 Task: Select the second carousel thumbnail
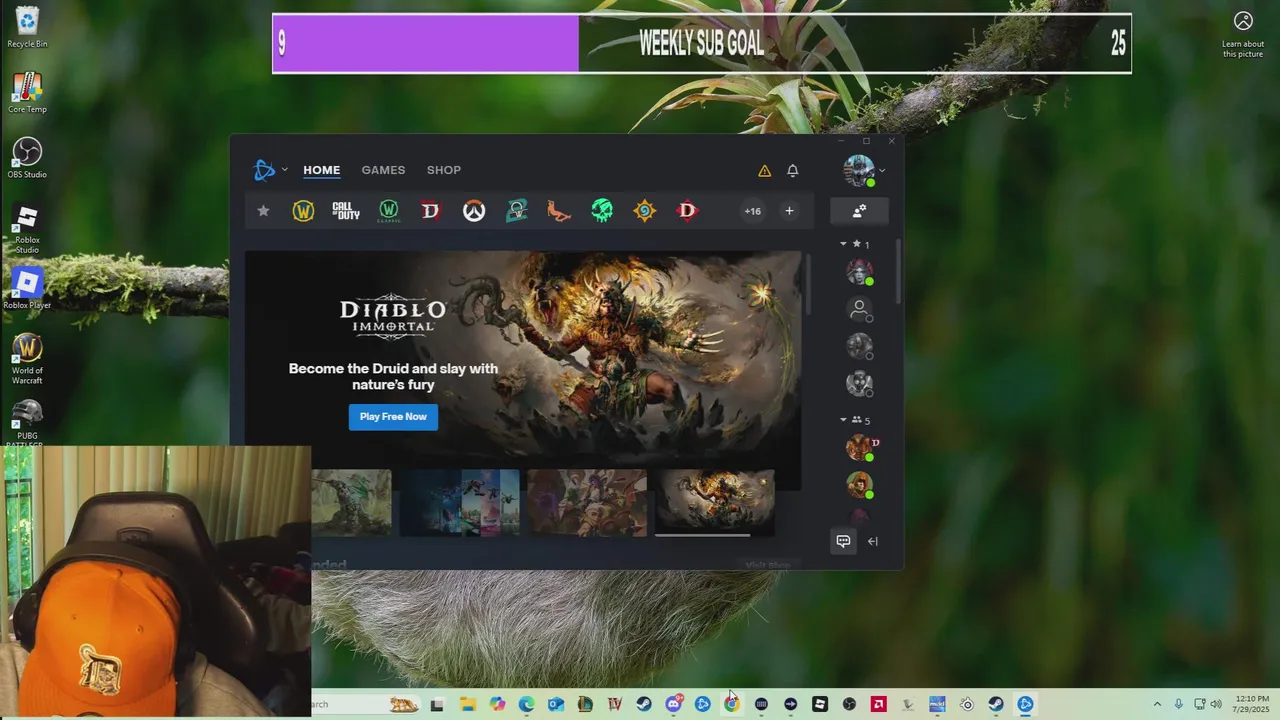click(459, 502)
